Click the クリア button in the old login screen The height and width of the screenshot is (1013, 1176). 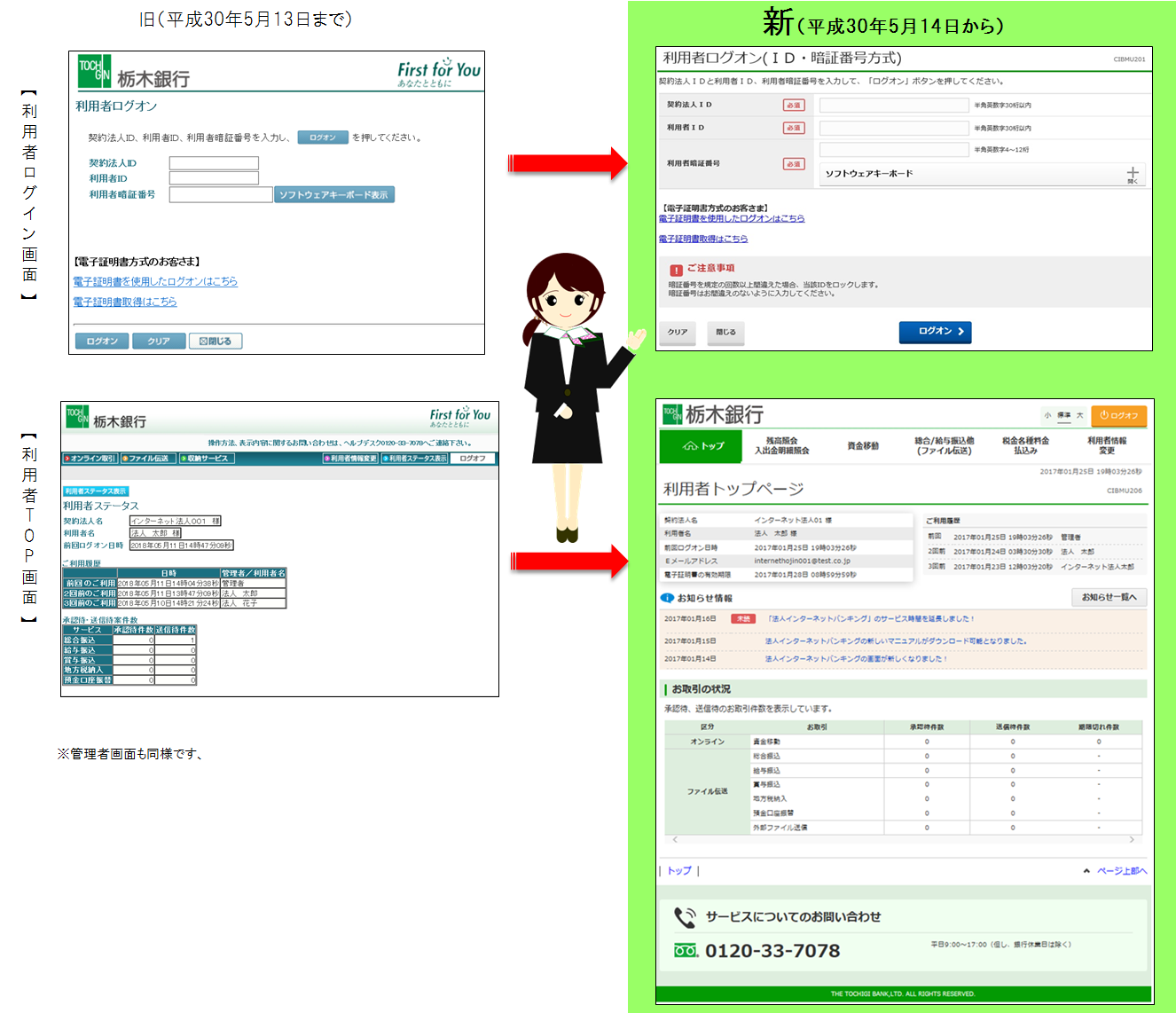click(159, 341)
